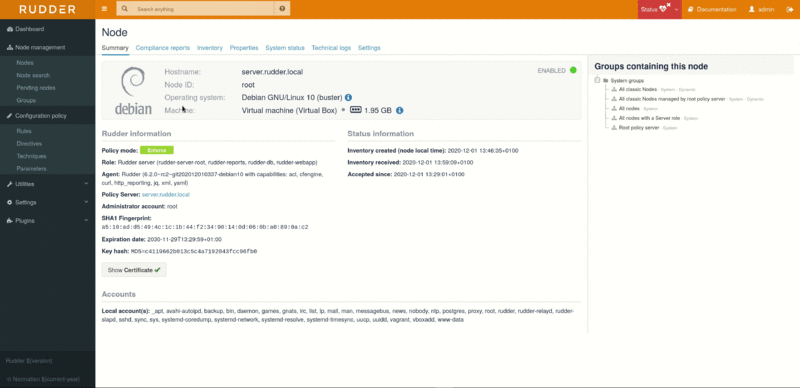Open the admin user menu
Screen dimensions: 800x388
point(761,9)
